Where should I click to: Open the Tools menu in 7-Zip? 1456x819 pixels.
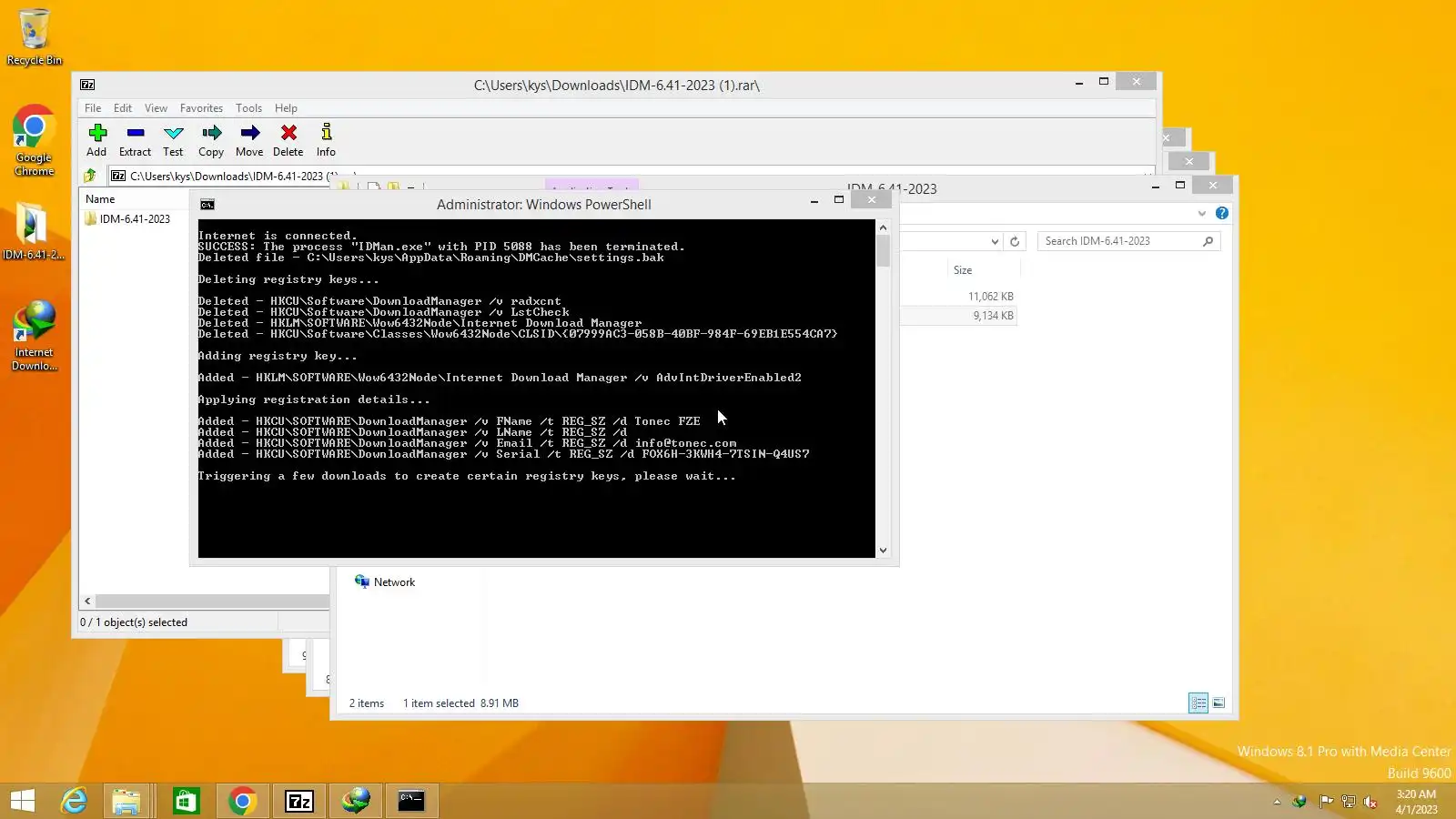point(248,108)
